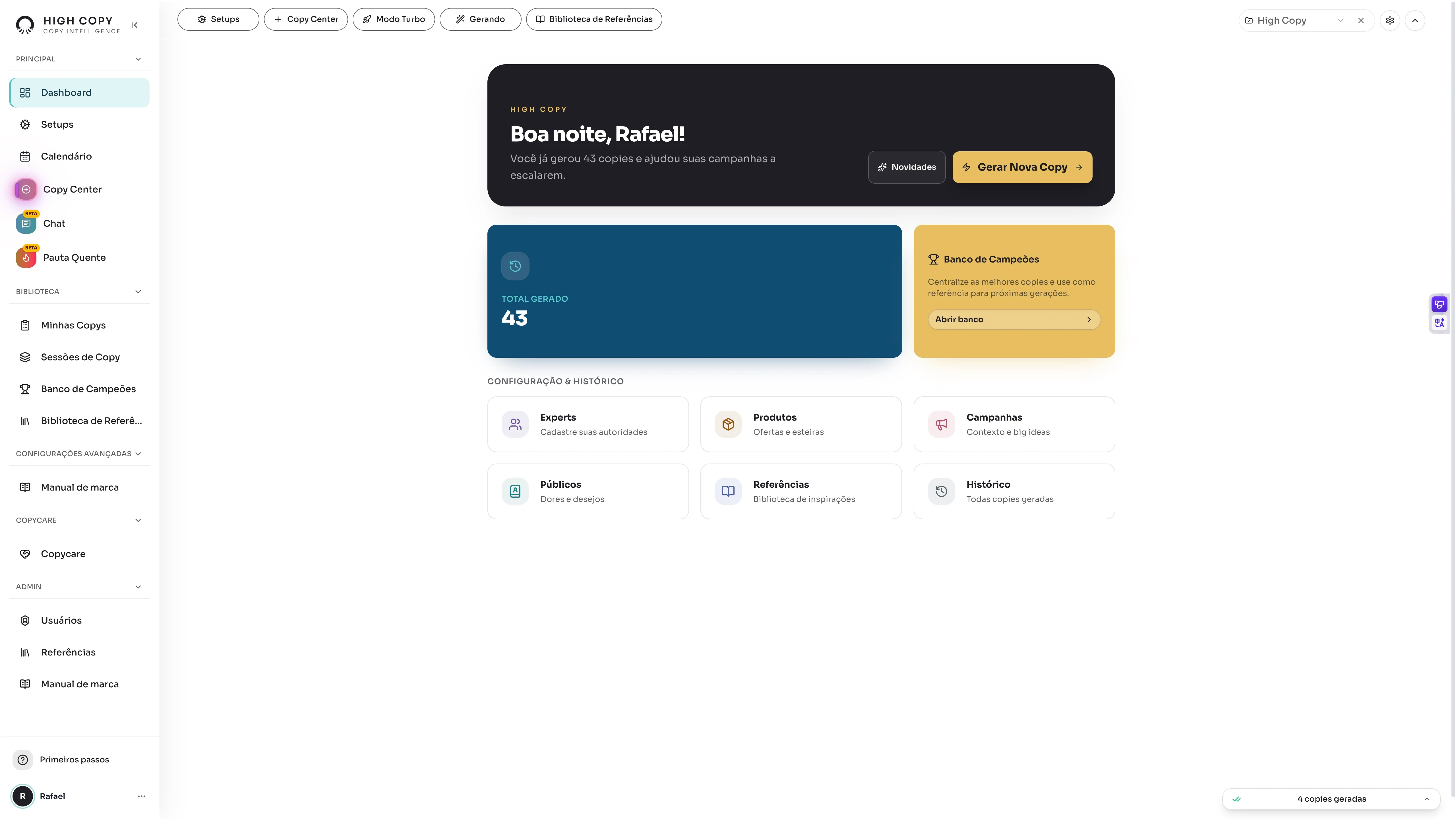Collapse the Copycare section header

click(x=138, y=521)
